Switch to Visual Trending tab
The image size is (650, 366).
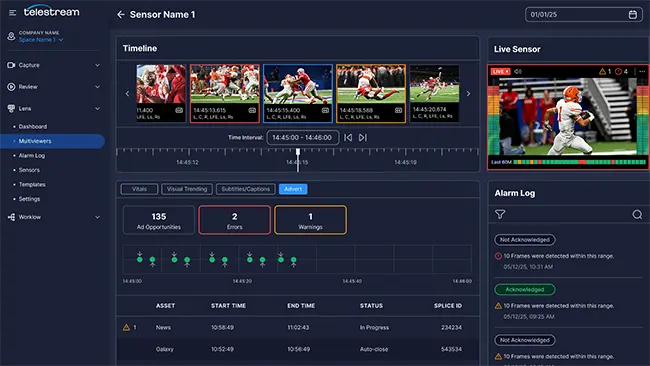(187, 189)
